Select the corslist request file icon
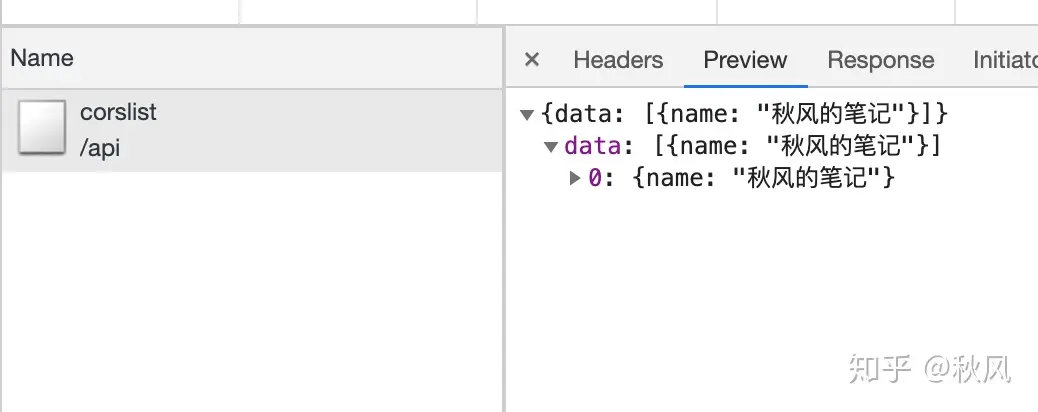1038x412 pixels. tap(42, 127)
